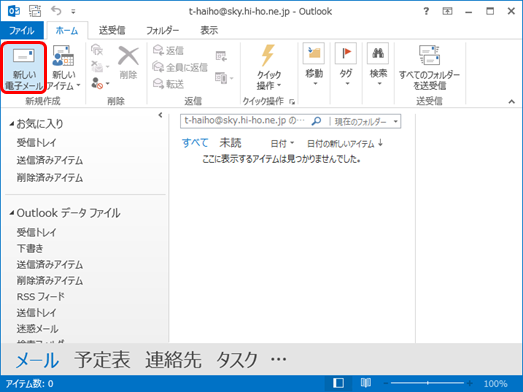Viewport: 523px width, 392px height.
Task: Click in the mailbox search field
Action: click(244, 121)
